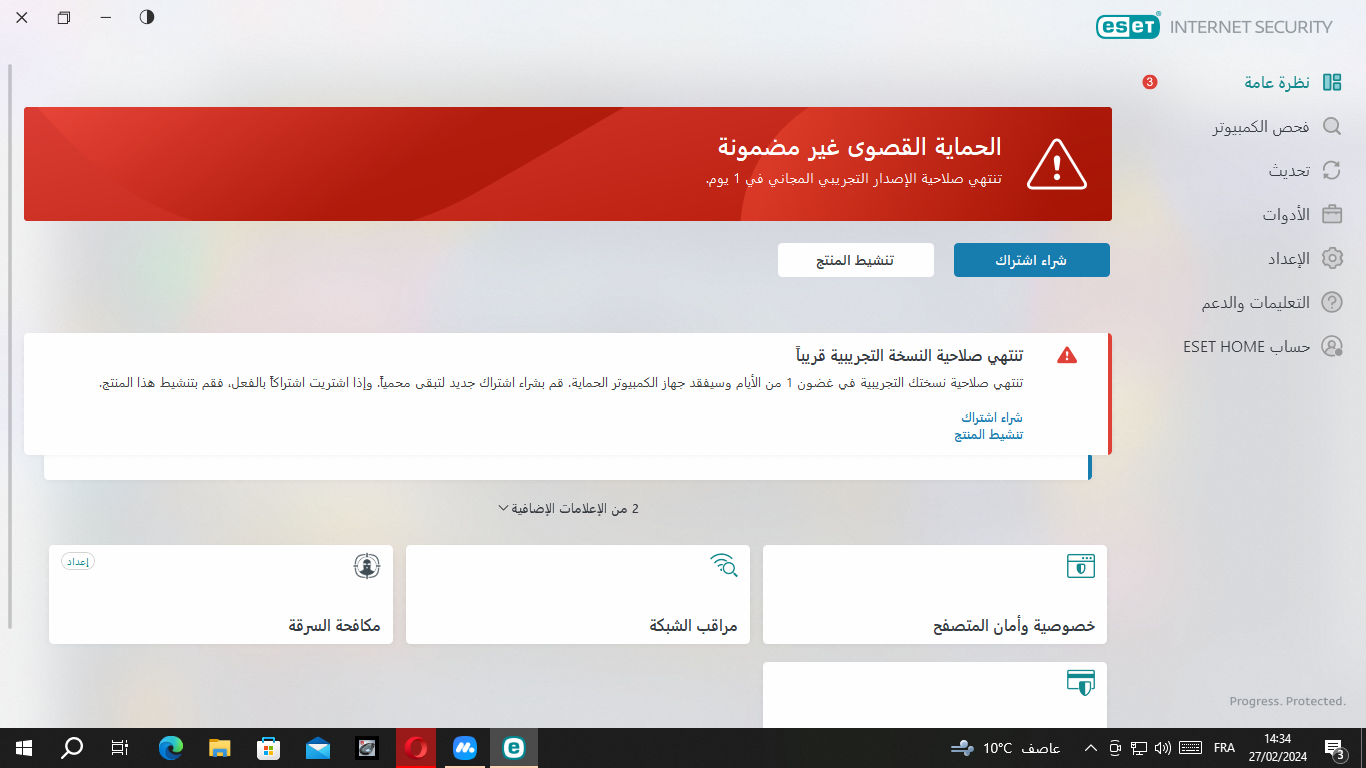Toggle the contrast theme icon in title bar
Image resolution: width=1366 pixels, height=768 pixels.
[x=147, y=17]
